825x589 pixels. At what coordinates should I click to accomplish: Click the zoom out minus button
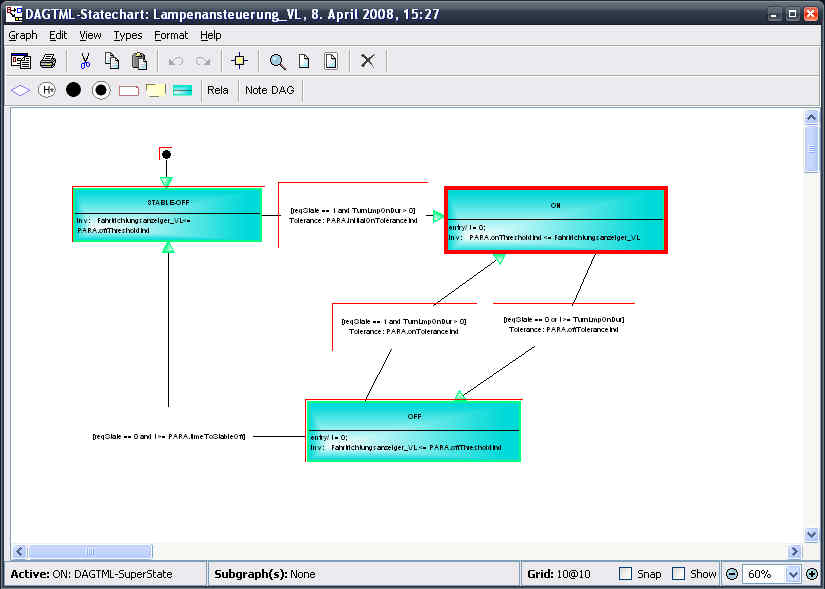732,574
